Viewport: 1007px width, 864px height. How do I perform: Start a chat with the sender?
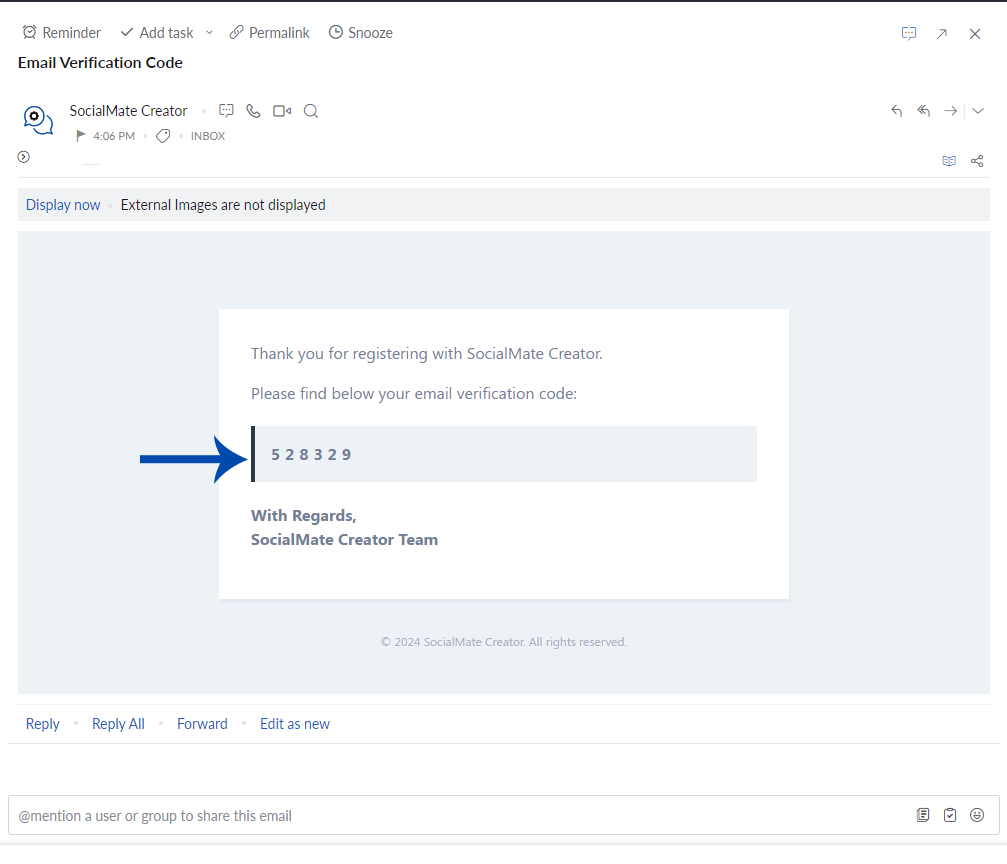[x=226, y=111]
